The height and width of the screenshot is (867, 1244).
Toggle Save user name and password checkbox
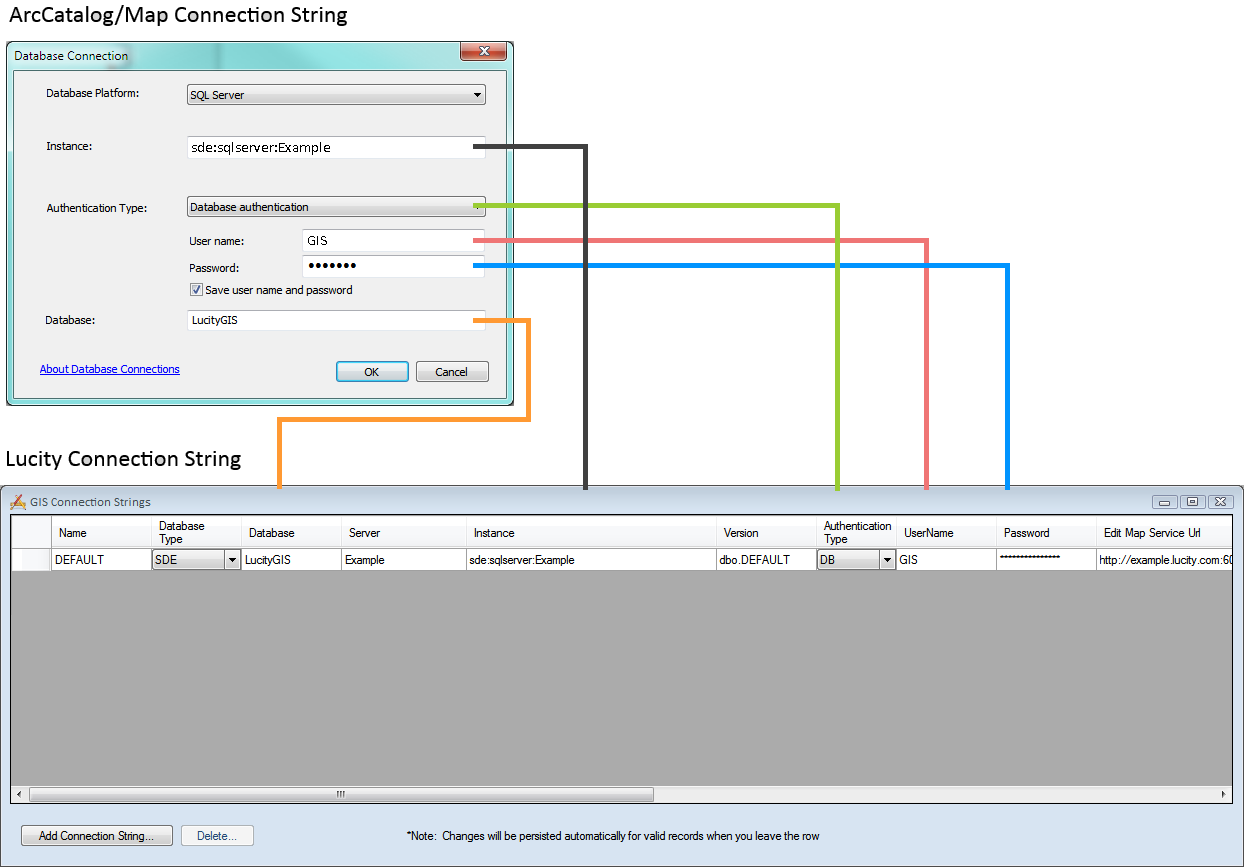(196, 290)
